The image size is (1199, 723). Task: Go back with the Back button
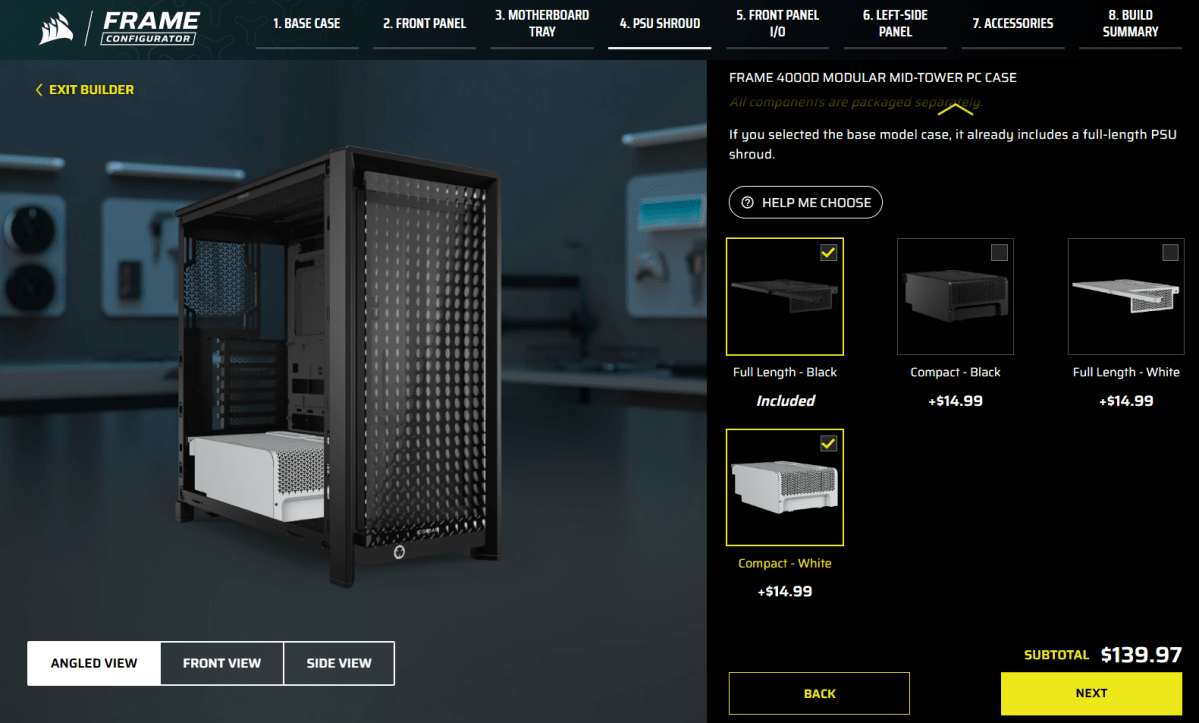point(819,693)
